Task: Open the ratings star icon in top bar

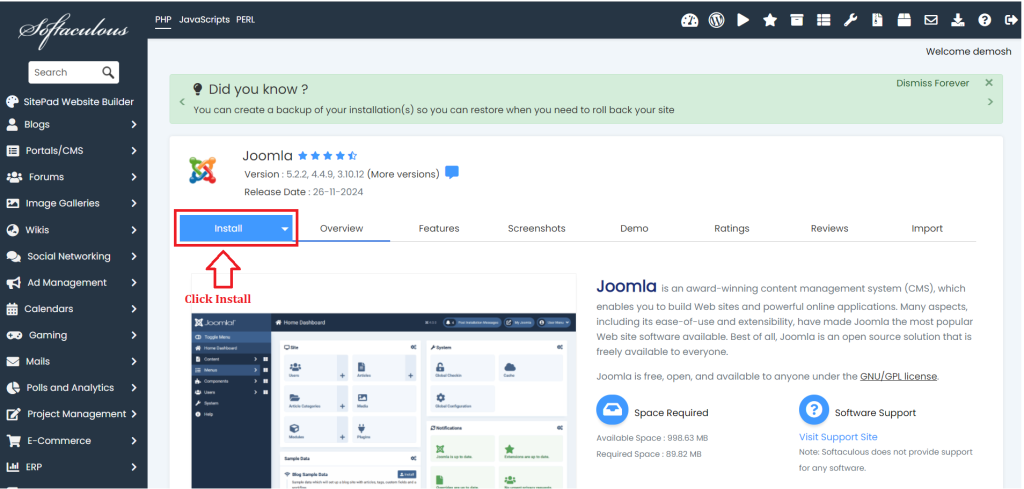Action: (770, 20)
